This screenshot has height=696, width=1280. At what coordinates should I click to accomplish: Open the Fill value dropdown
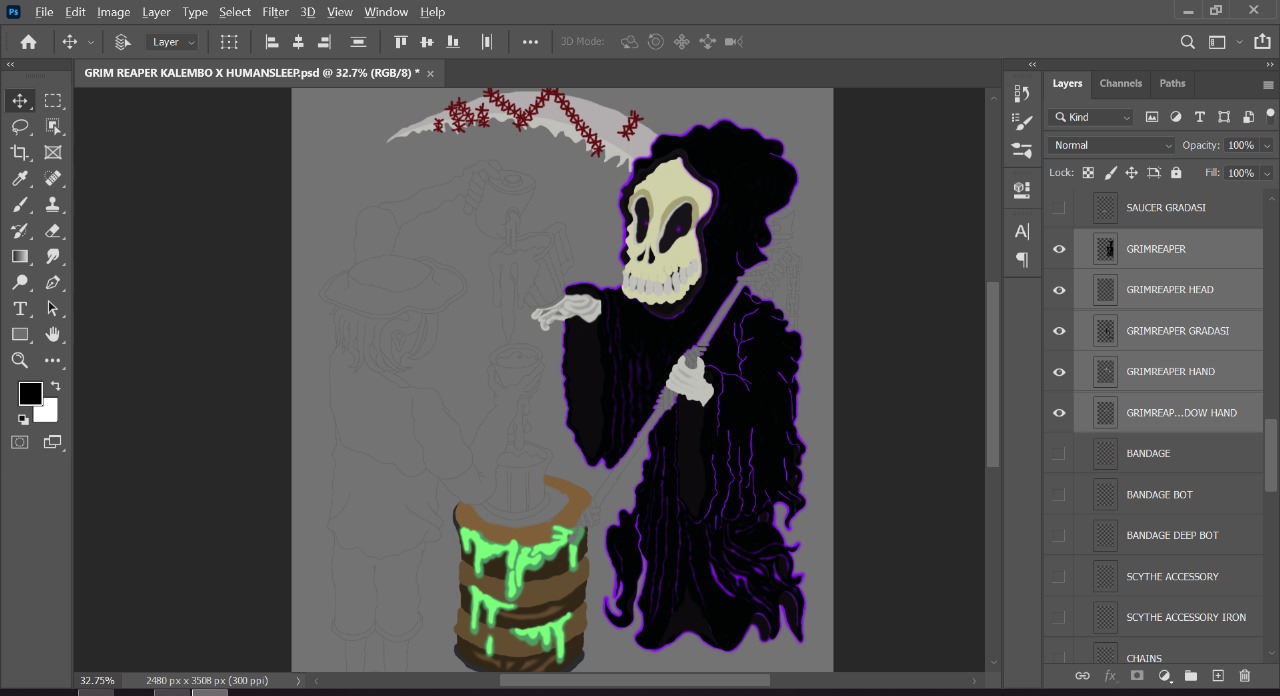1267,173
